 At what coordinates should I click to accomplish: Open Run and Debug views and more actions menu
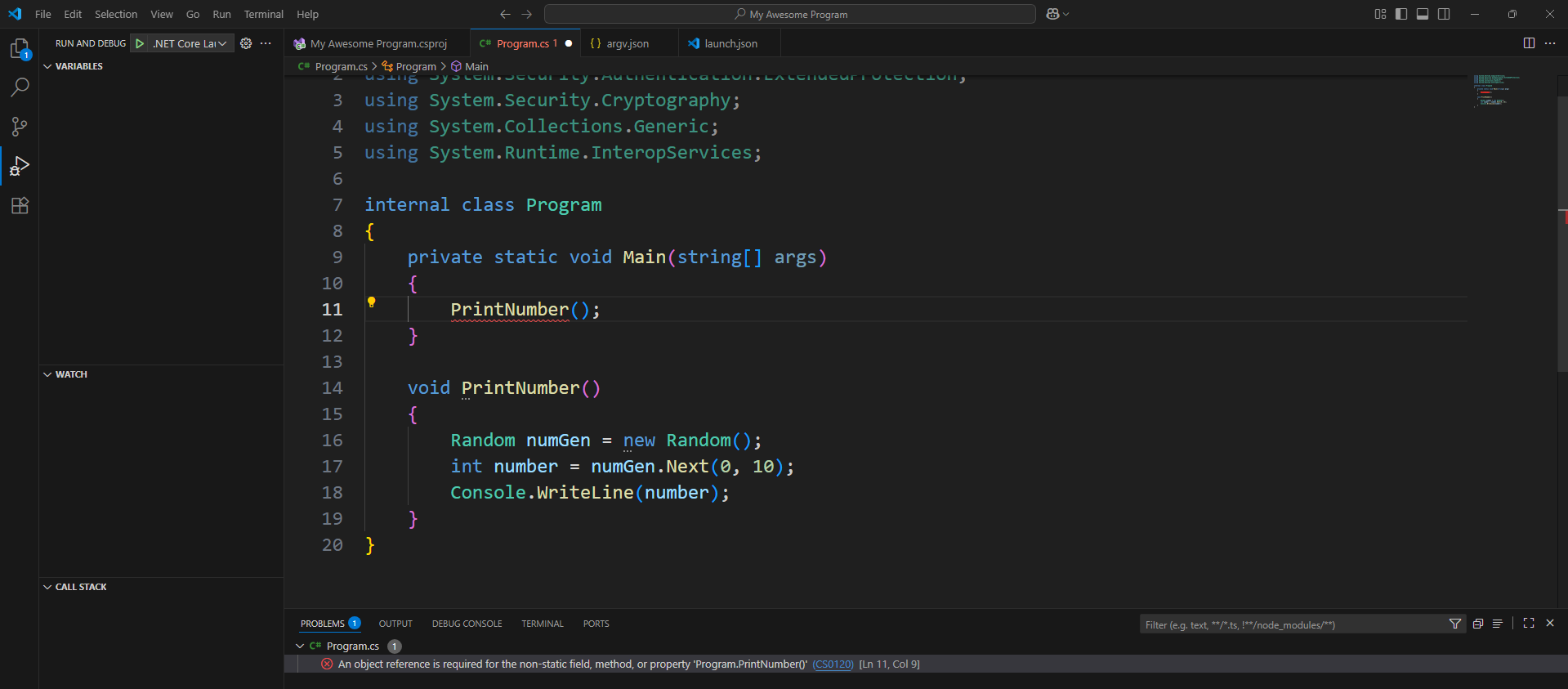(266, 43)
